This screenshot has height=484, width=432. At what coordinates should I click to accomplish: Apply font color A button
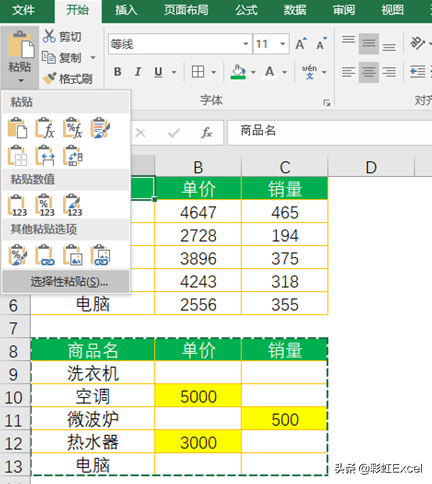pos(270,72)
